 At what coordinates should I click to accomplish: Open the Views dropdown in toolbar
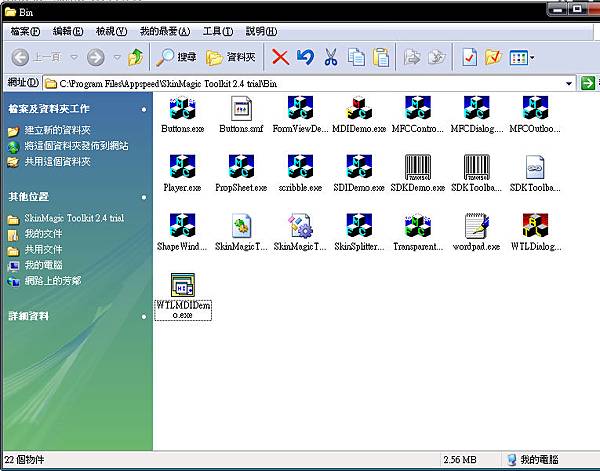(x=523, y=57)
